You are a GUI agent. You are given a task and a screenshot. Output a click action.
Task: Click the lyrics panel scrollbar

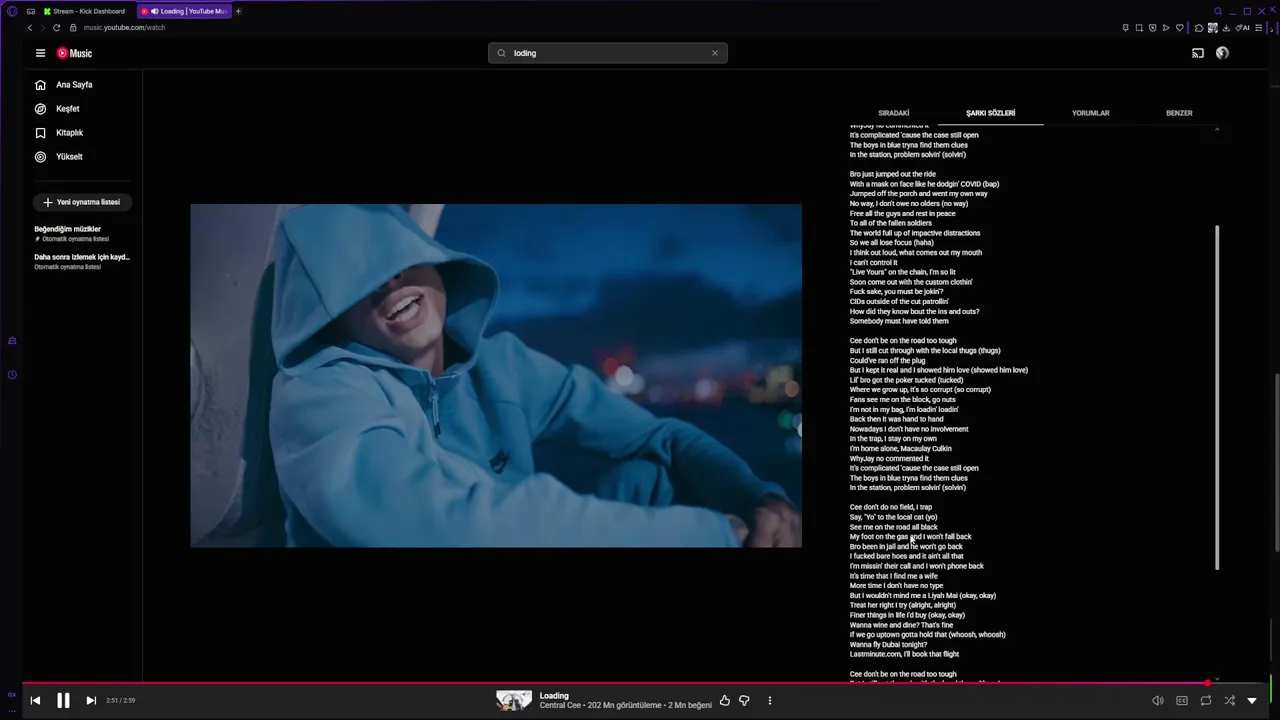[x=1217, y=398]
